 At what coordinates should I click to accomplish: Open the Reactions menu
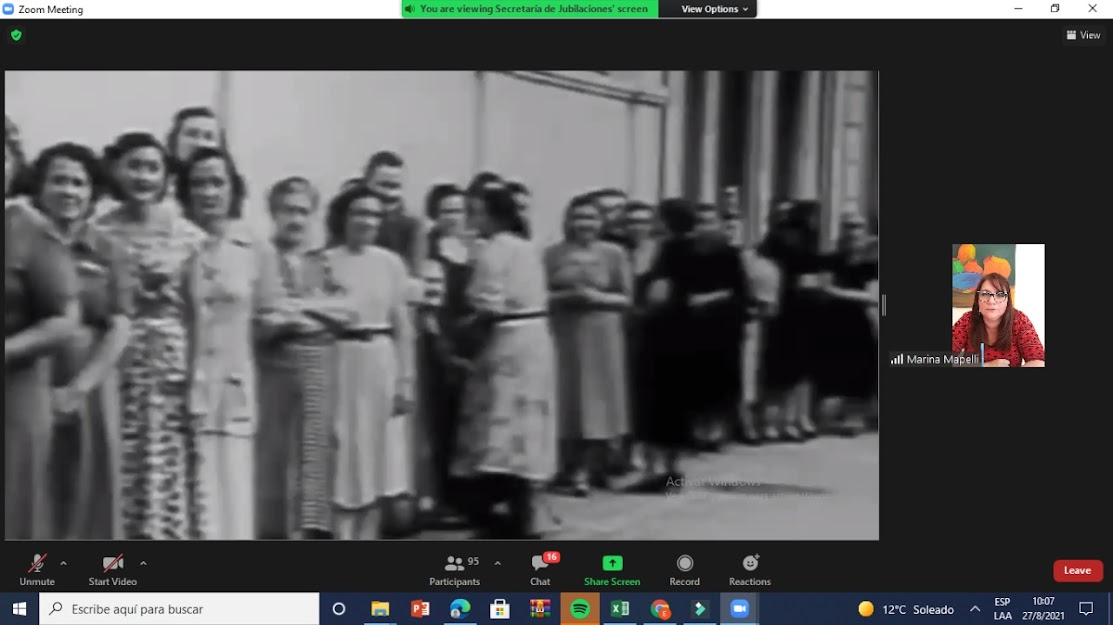[750, 569]
